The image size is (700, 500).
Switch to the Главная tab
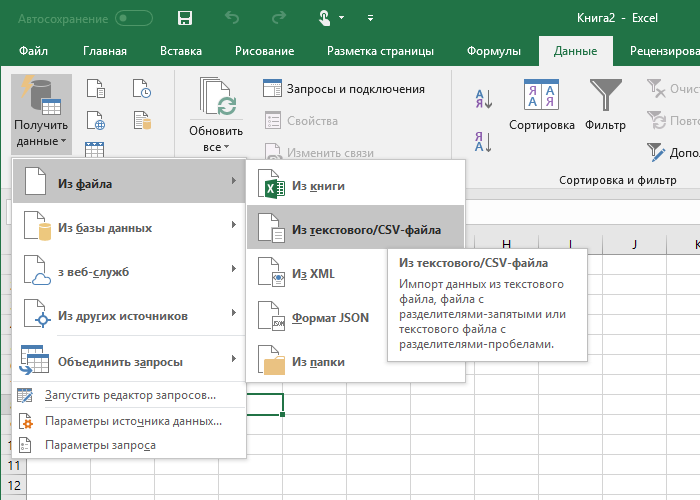point(105,51)
